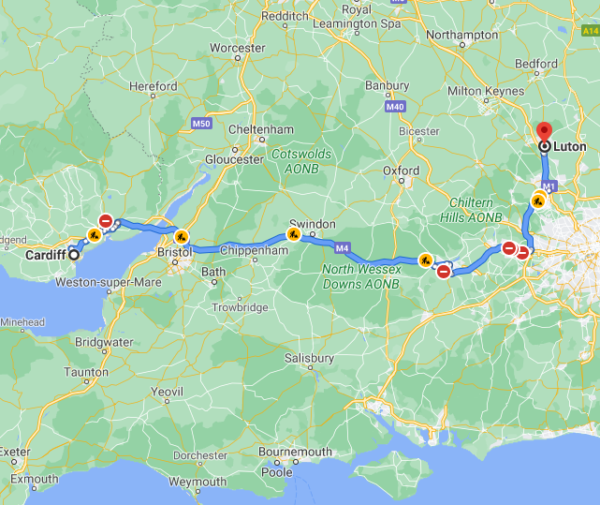Click the M40 motorway shield
The height and width of the screenshot is (505, 600).
pyautogui.click(x=395, y=106)
